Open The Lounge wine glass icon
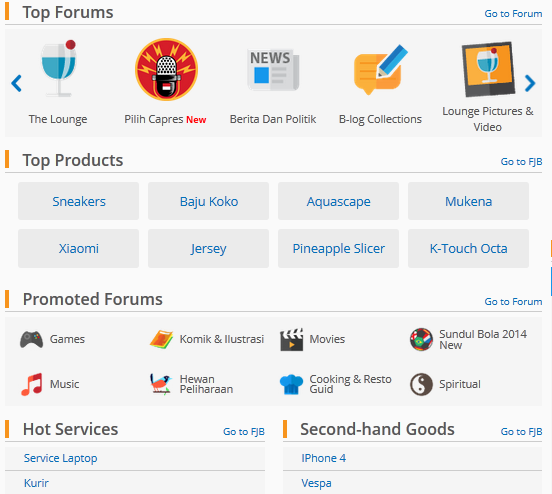Viewport: 552px width, 494px height. (59, 68)
